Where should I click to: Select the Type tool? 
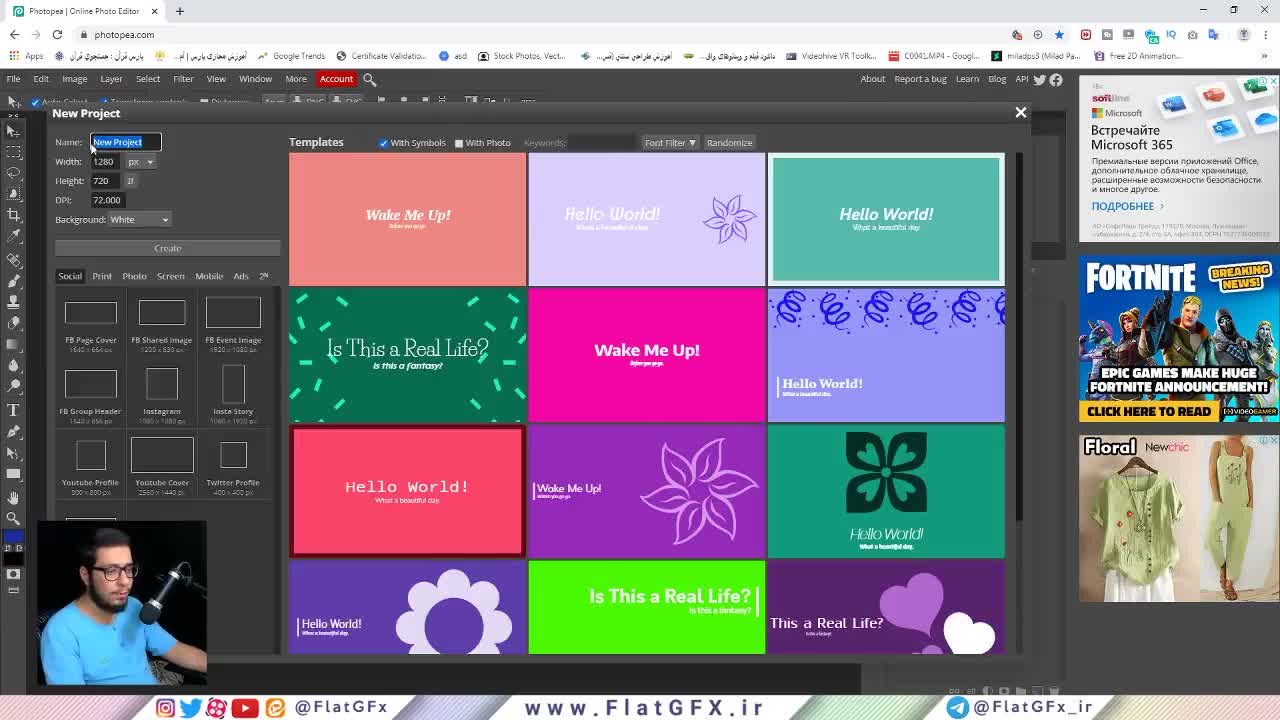pos(13,410)
